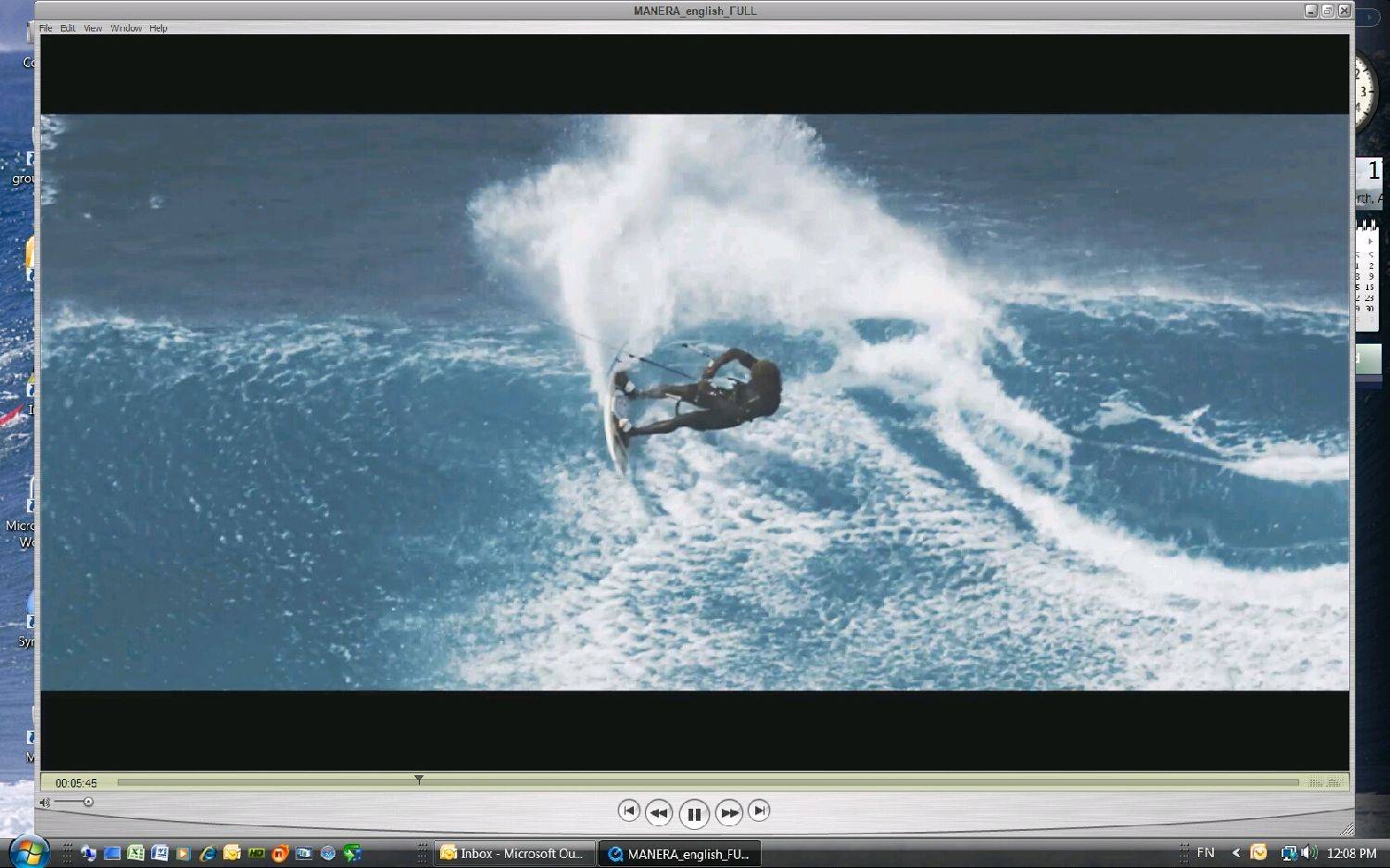Open the Windows Start menu

[x=28, y=851]
